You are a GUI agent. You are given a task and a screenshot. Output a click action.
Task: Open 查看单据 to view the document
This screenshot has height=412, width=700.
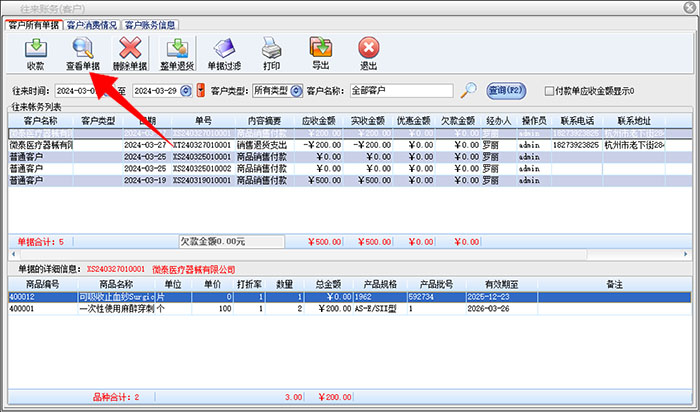pyautogui.click(x=83, y=52)
